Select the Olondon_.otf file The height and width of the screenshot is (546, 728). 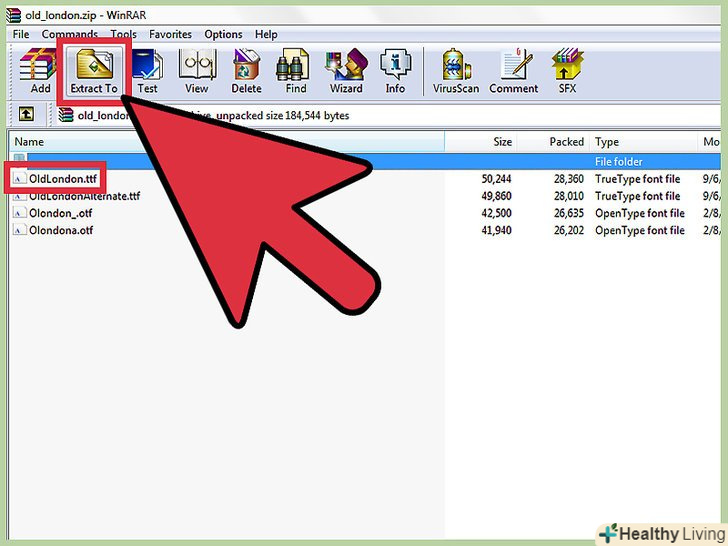(x=60, y=213)
